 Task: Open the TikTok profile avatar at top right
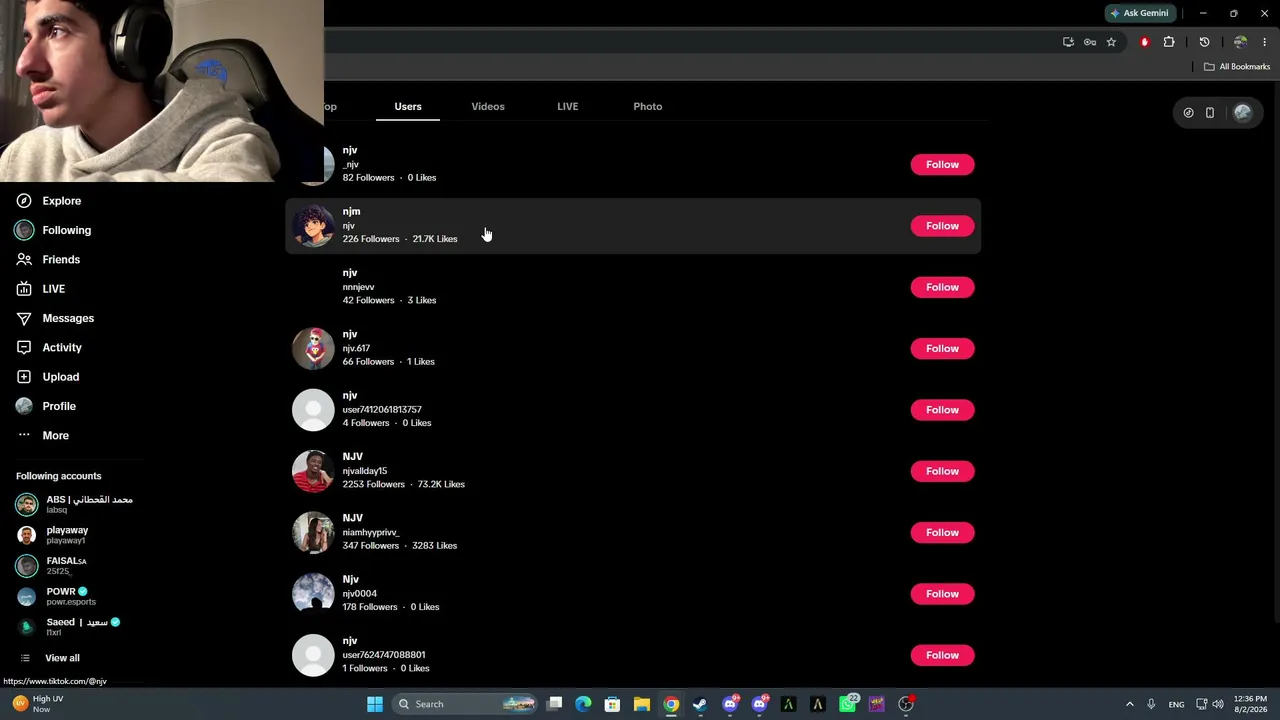pyautogui.click(x=1243, y=113)
